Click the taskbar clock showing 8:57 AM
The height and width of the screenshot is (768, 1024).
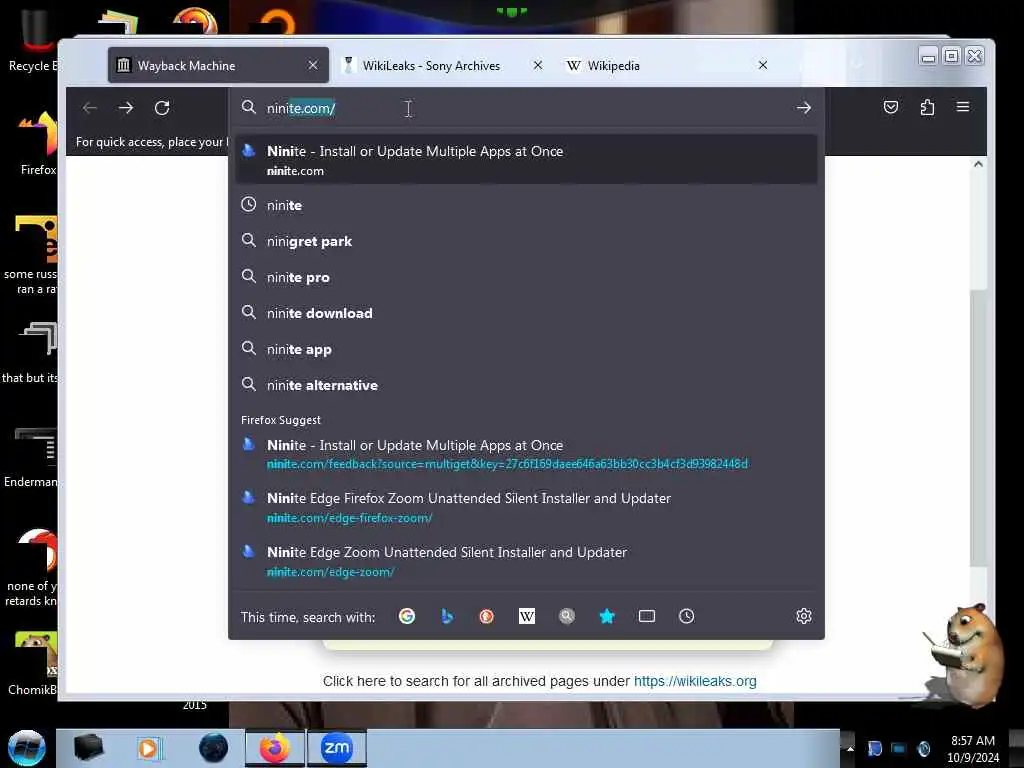click(x=973, y=749)
